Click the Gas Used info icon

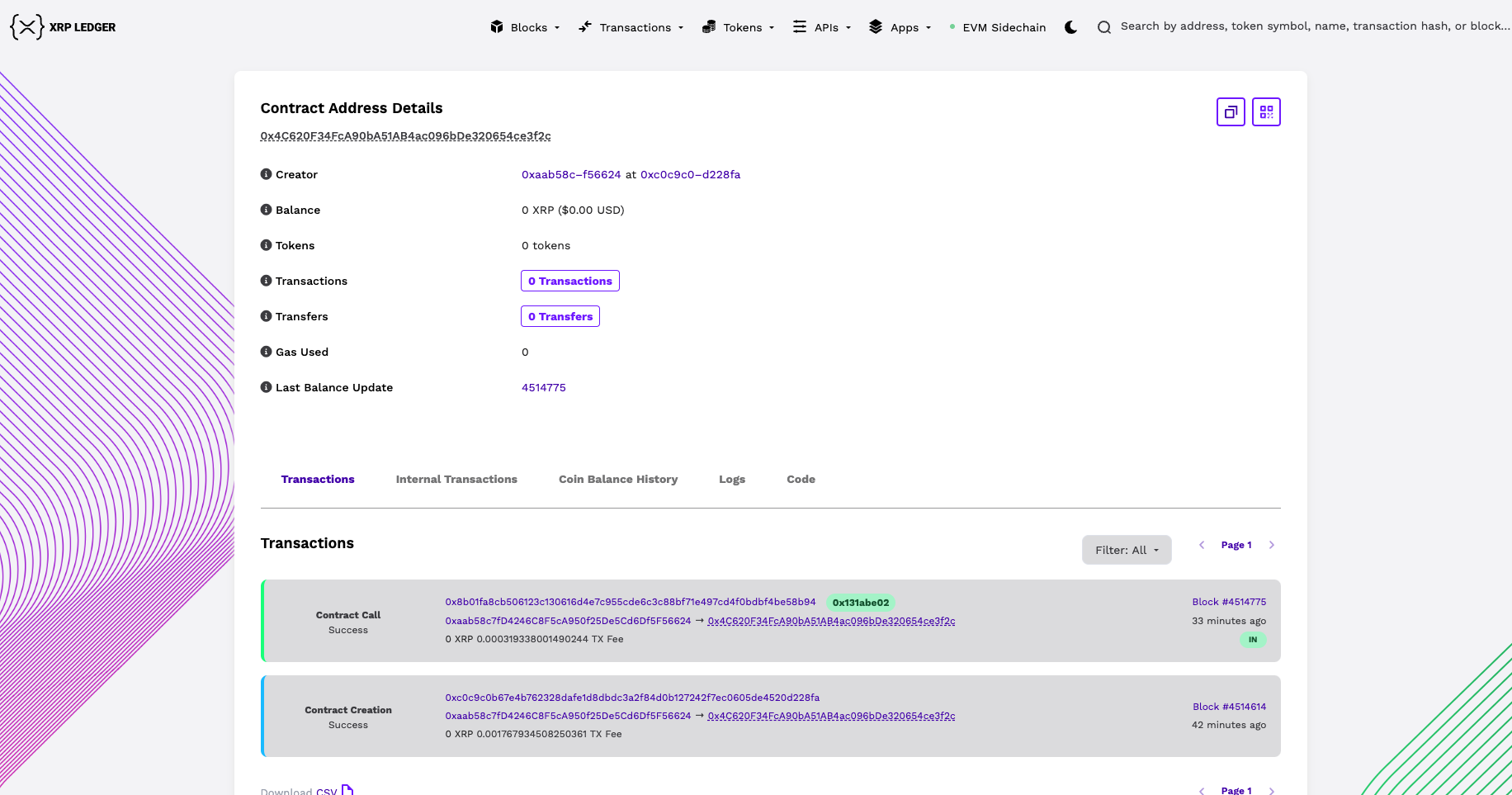(266, 352)
